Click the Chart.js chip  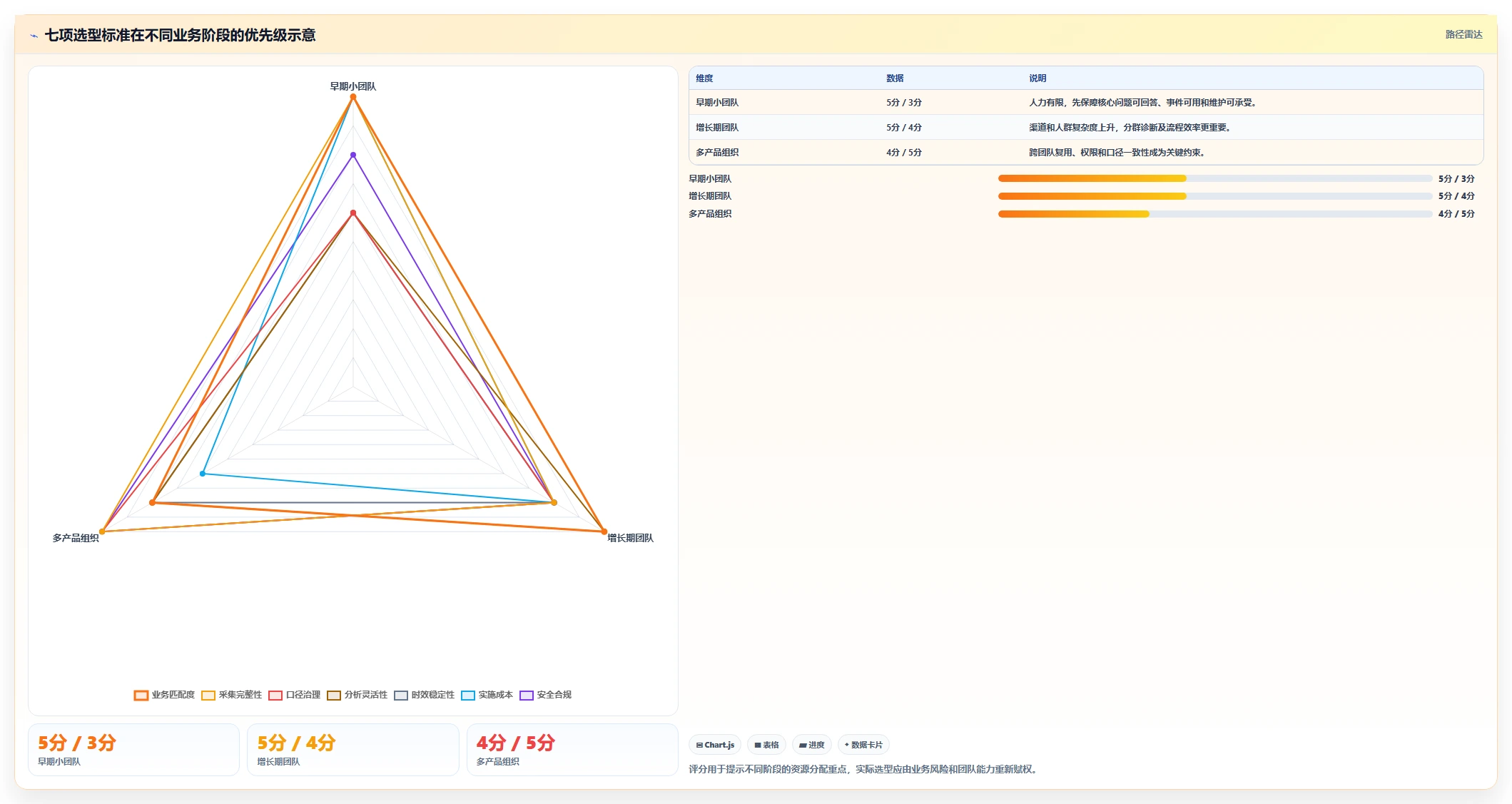[x=715, y=745]
